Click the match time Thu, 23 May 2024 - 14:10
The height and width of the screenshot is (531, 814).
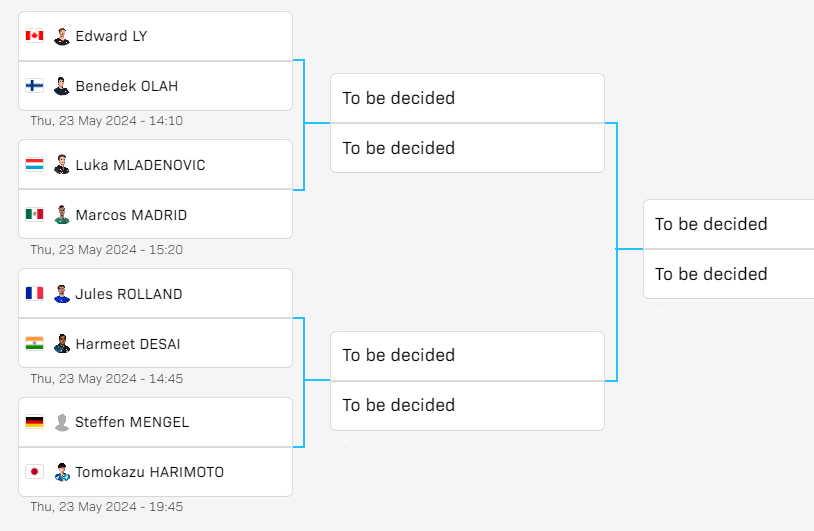point(106,121)
